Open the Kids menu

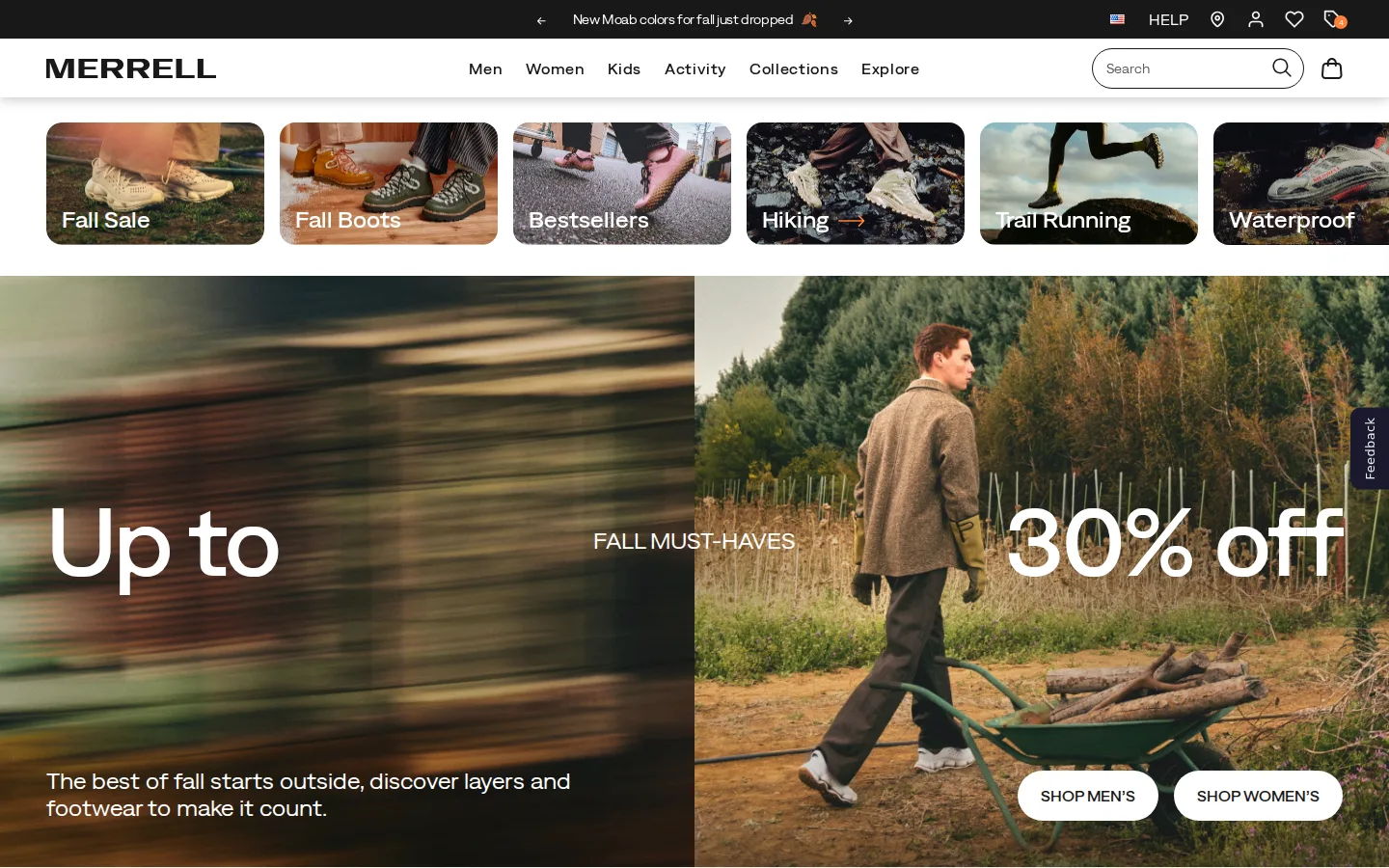624,69
